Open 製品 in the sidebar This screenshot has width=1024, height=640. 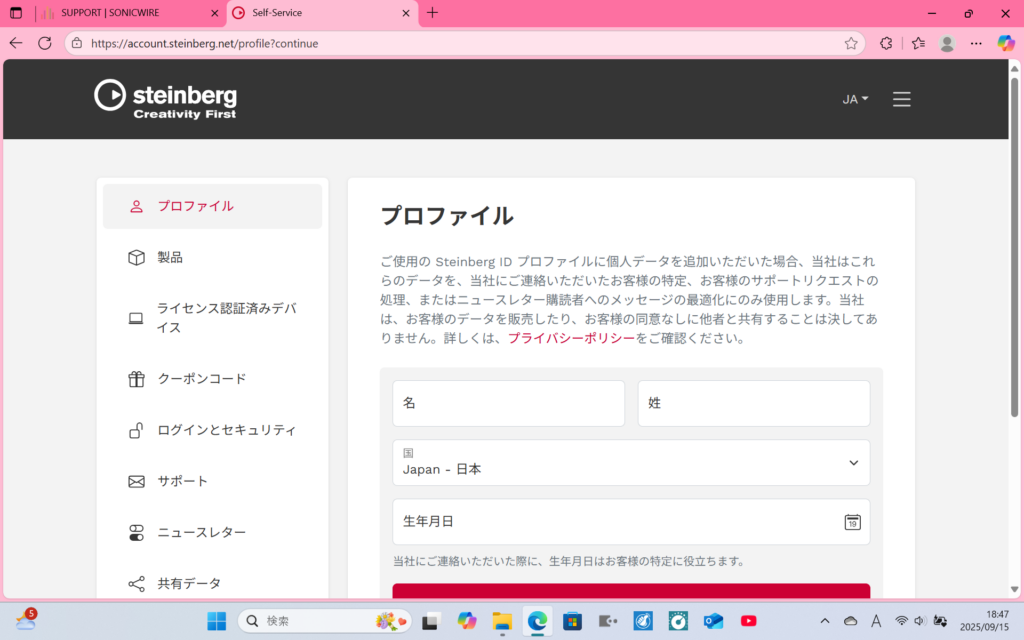170,257
